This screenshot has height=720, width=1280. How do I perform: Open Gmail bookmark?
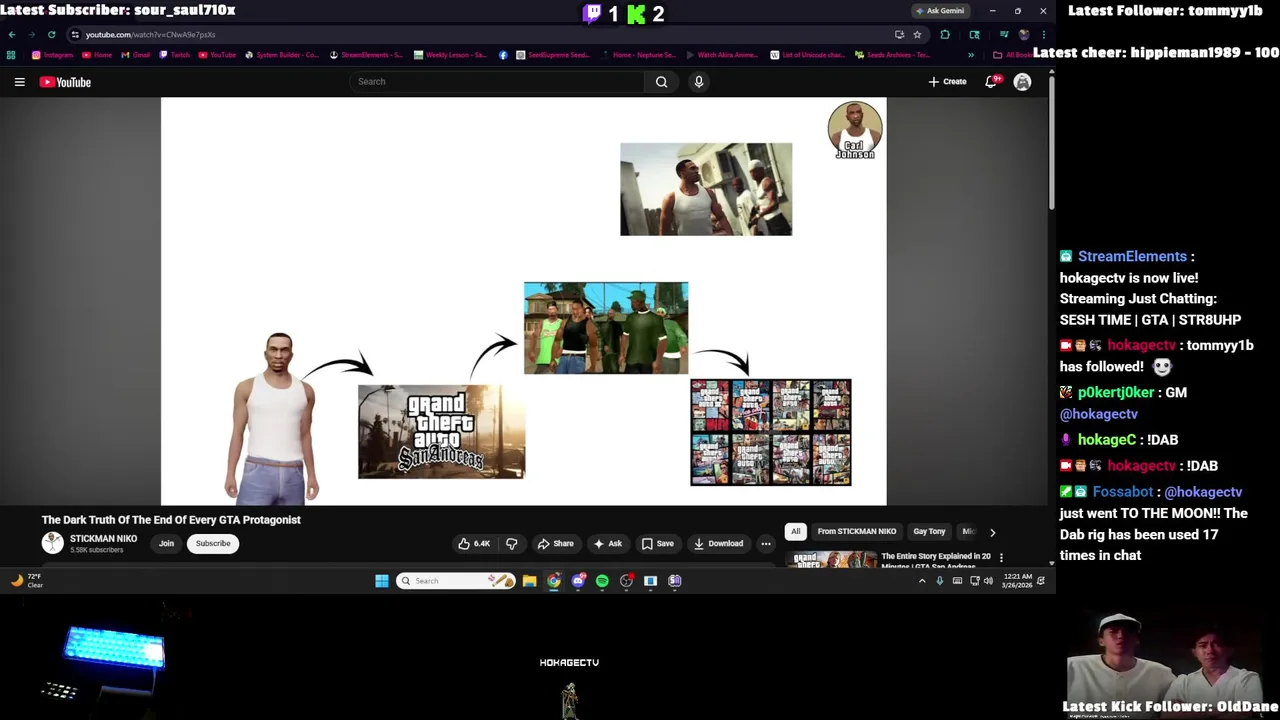[138, 55]
